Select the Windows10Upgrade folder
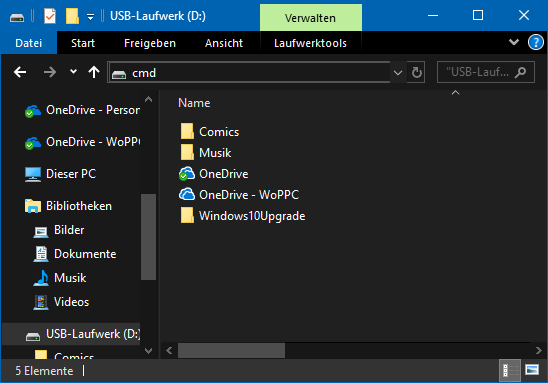This screenshot has width=548, height=383. [243, 216]
